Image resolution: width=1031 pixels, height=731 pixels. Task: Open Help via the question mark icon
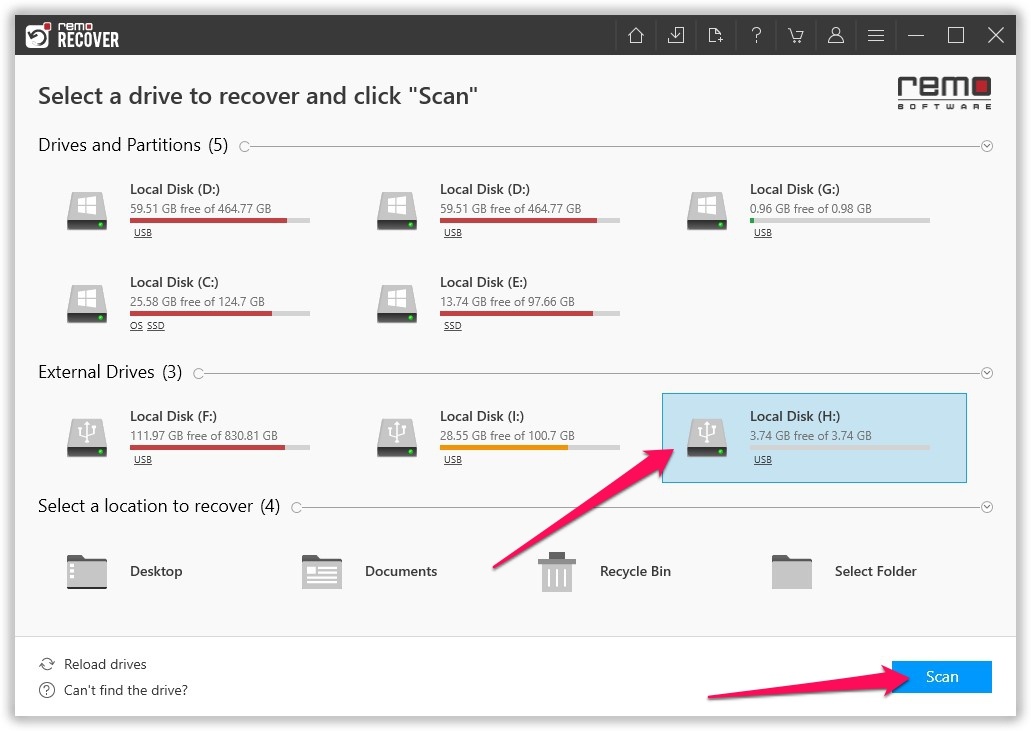[x=756, y=35]
